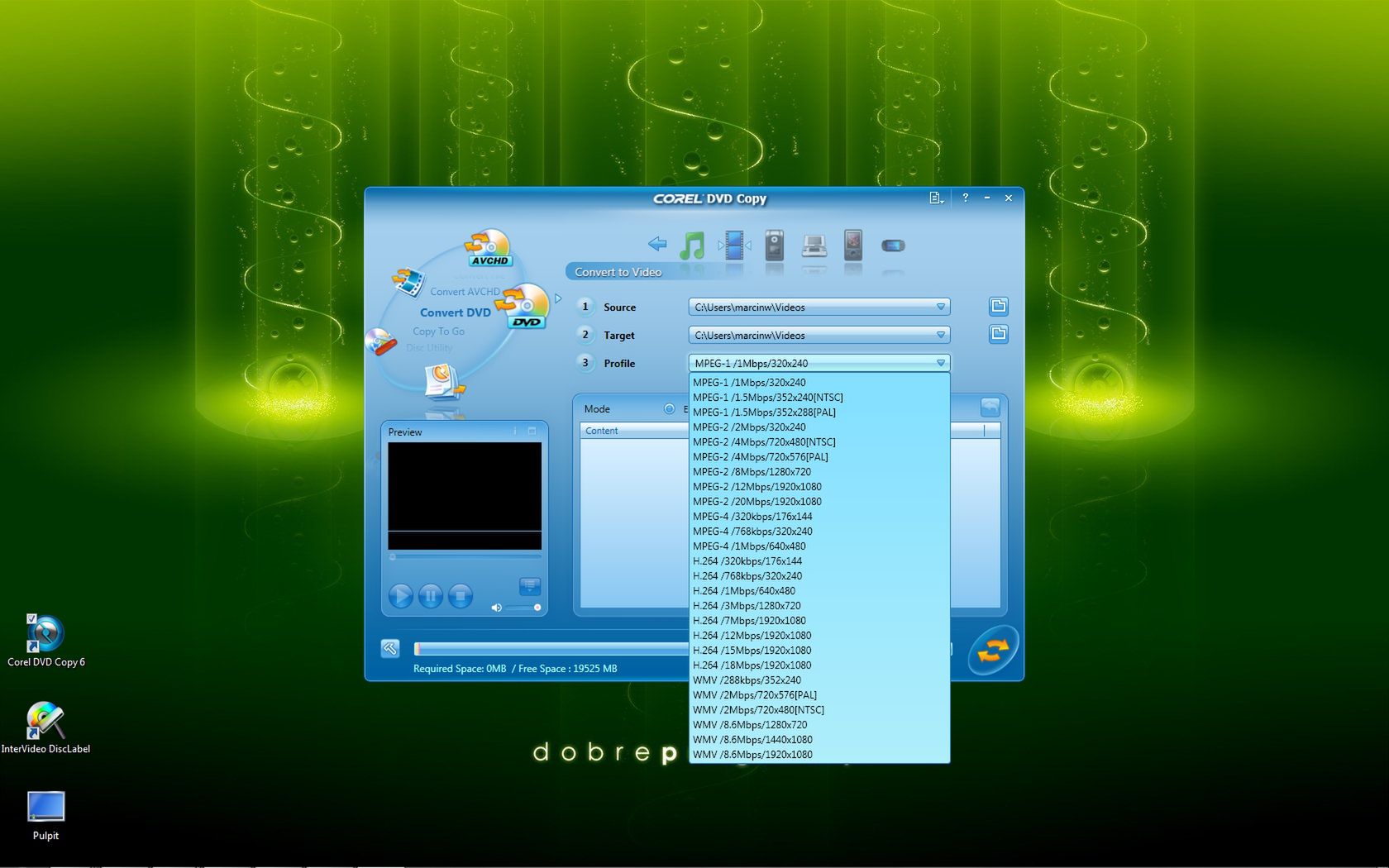This screenshot has height=868, width=1389.
Task: Select MPEG-1 /1.5Mbps/352x288[PAL] profile
Action: (819, 413)
